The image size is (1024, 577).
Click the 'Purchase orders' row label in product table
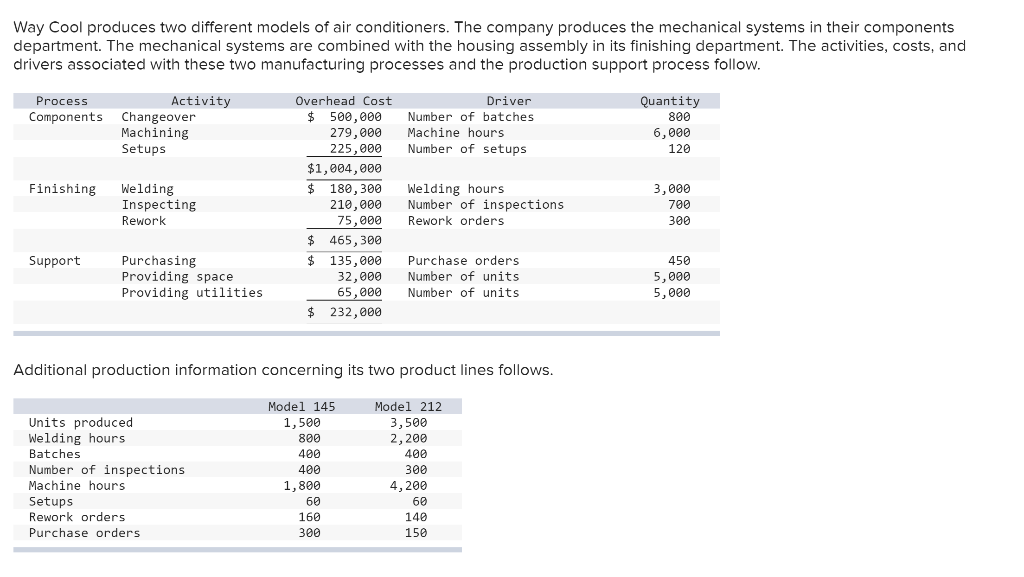coord(84,533)
